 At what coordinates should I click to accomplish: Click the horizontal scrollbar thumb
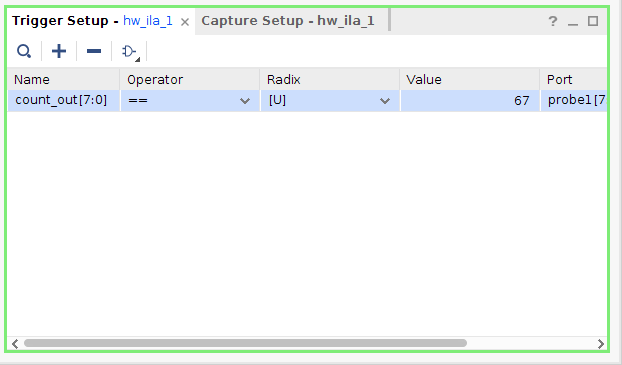tap(245, 343)
